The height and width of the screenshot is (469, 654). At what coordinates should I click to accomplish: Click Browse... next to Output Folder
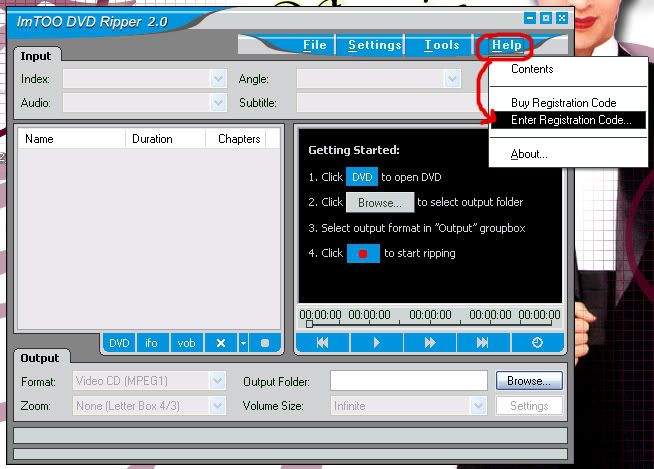click(x=529, y=381)
